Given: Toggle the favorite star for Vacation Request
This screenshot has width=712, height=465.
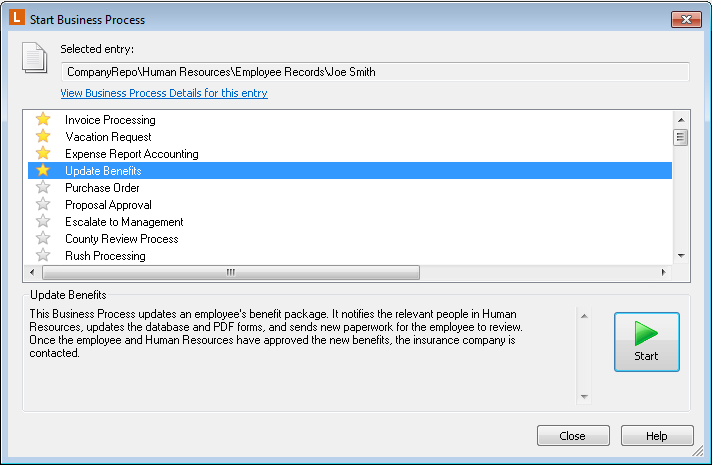Looking at the screenshot, I should 43,137.
